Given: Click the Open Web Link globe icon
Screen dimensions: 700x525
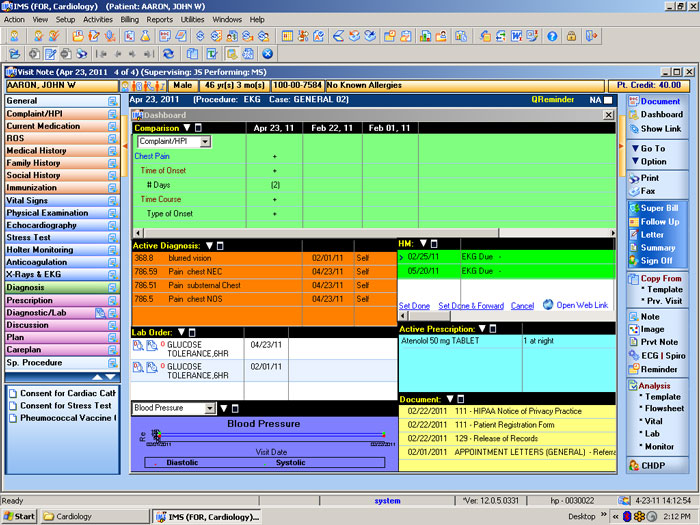Looking at the screenshot, I should [548, 305].
